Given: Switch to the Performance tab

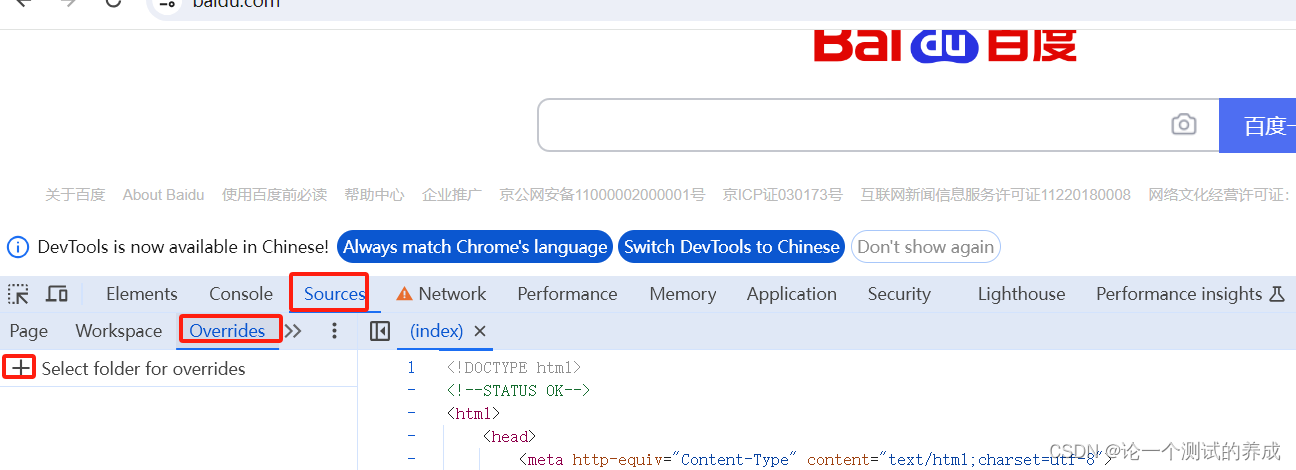Looking at the screenshot, I should tap(567, 294).
